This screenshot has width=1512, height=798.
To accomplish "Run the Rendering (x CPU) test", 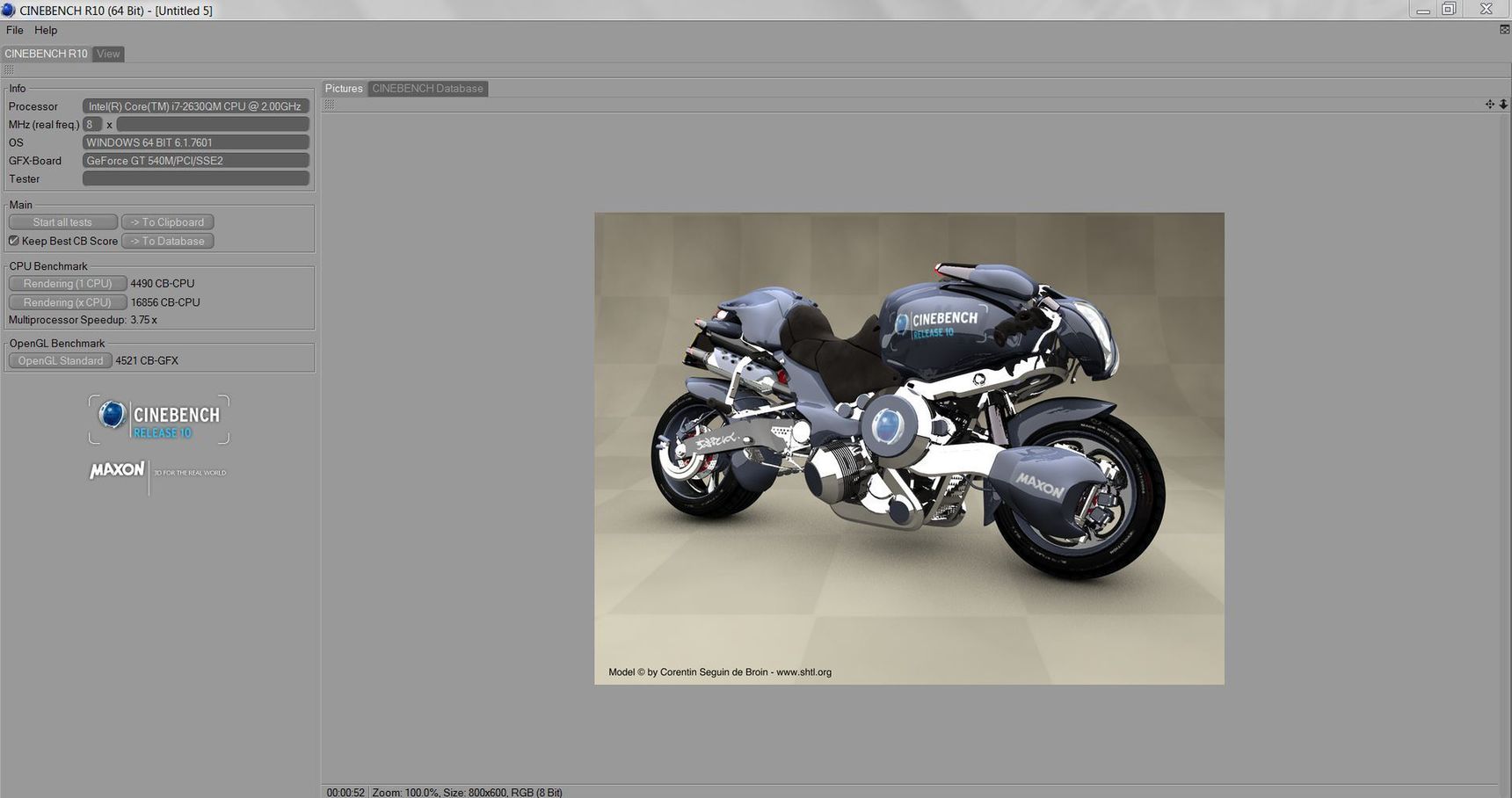I will click(x=68, y=302).
